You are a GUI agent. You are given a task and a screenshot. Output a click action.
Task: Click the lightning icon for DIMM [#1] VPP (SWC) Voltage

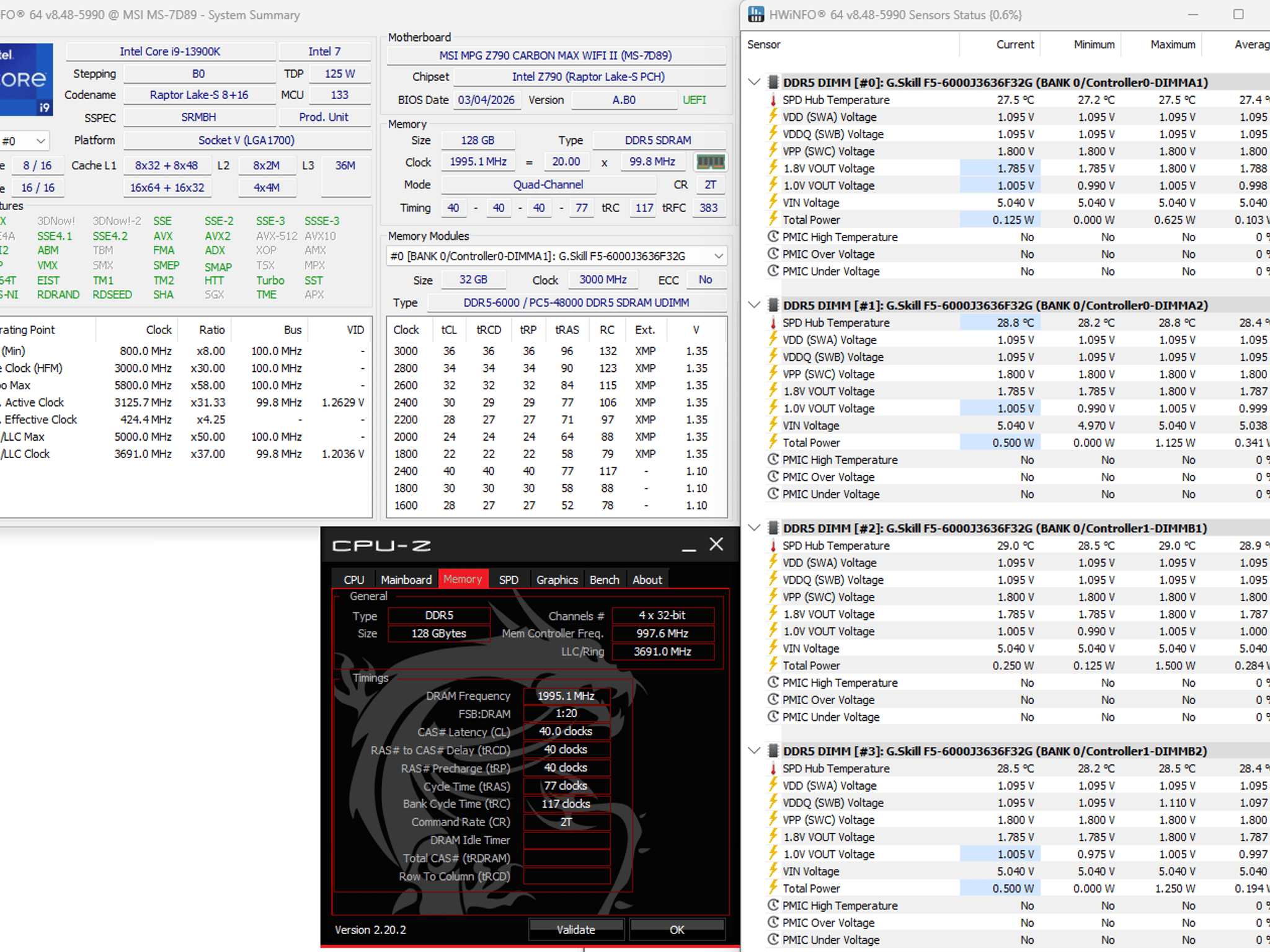(773, 374)
